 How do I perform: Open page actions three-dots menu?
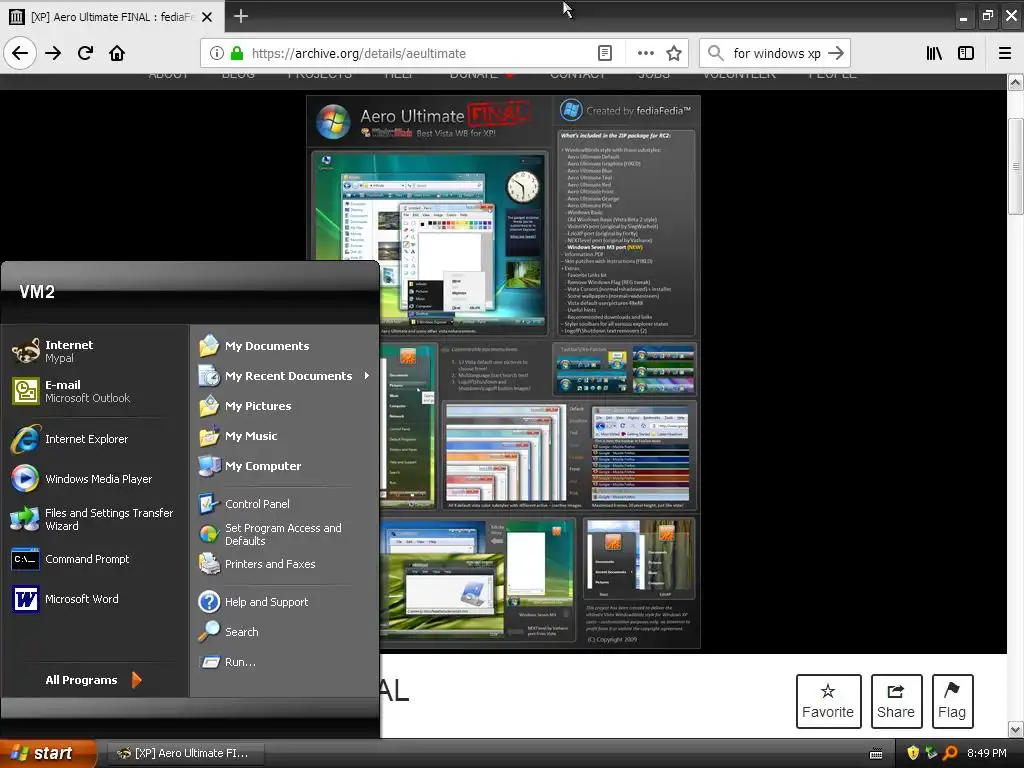(645, 53)
